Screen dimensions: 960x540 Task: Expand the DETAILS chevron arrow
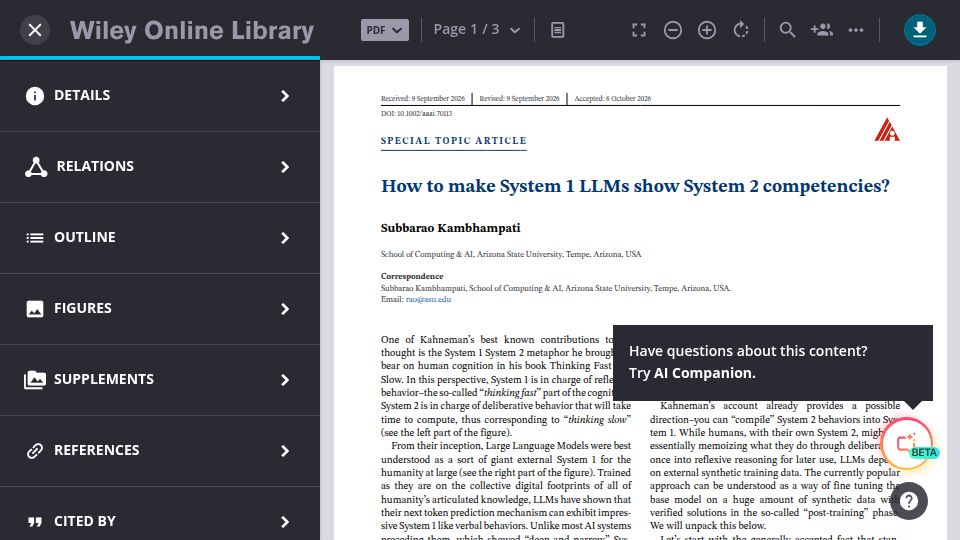285,96
